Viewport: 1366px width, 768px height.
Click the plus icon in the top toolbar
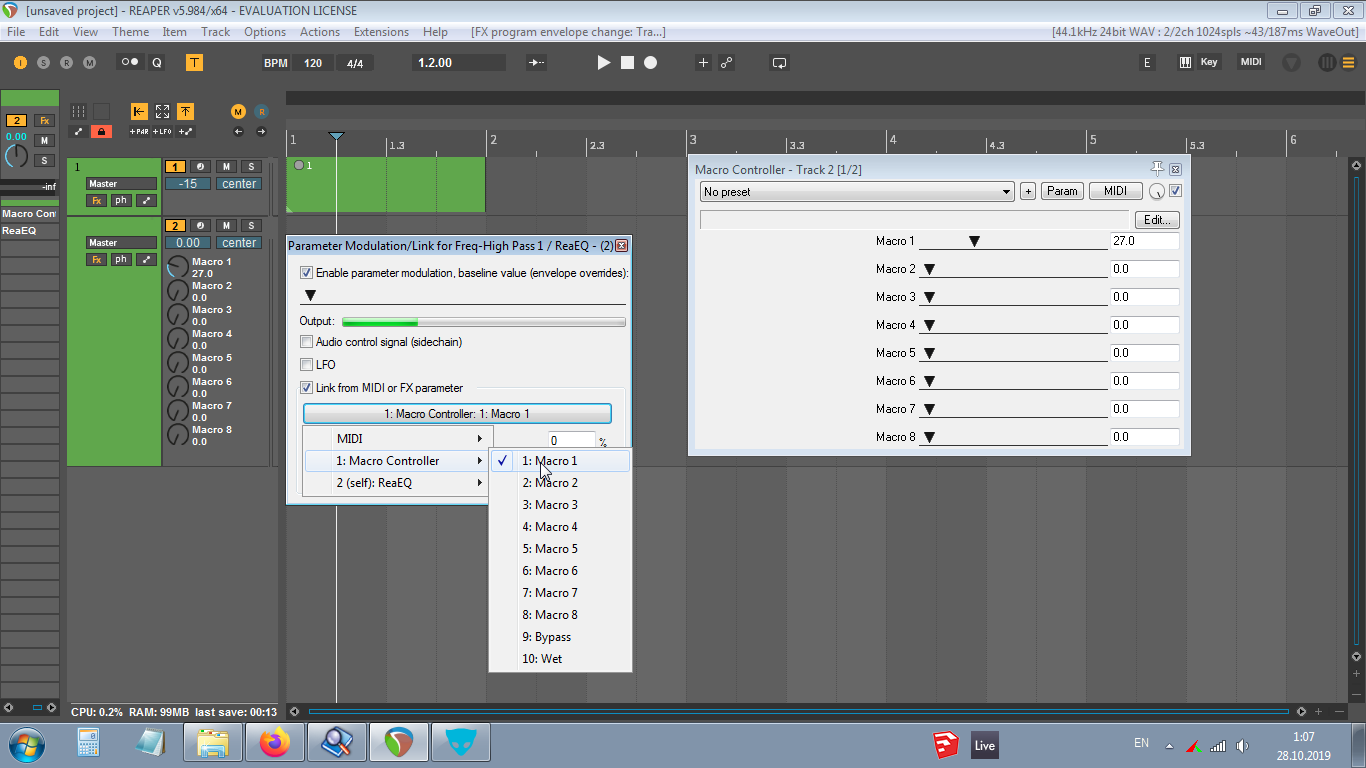[x=703, y=62]
